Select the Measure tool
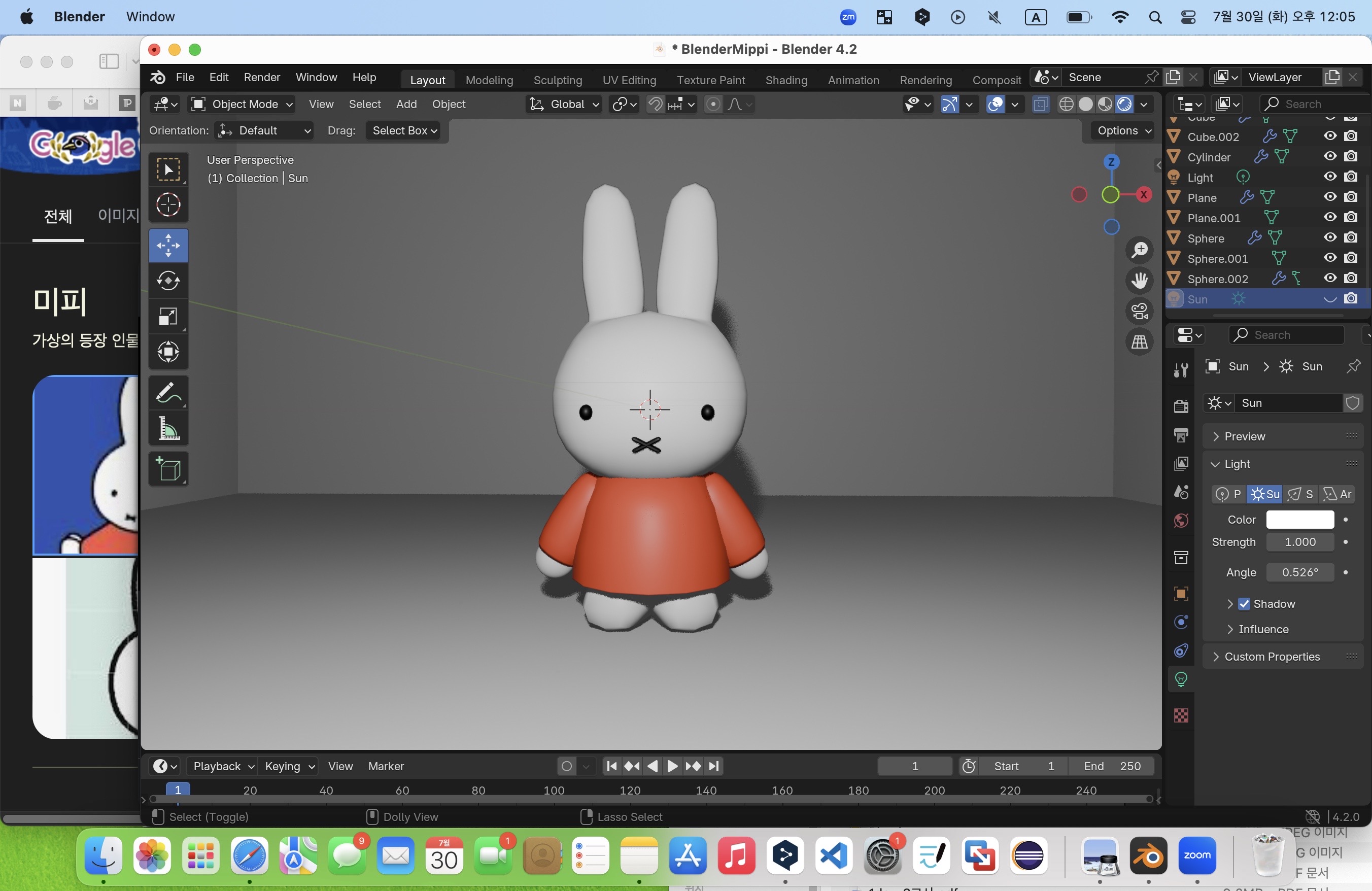Screen dimensions: 1372x891 coord(168,429)
